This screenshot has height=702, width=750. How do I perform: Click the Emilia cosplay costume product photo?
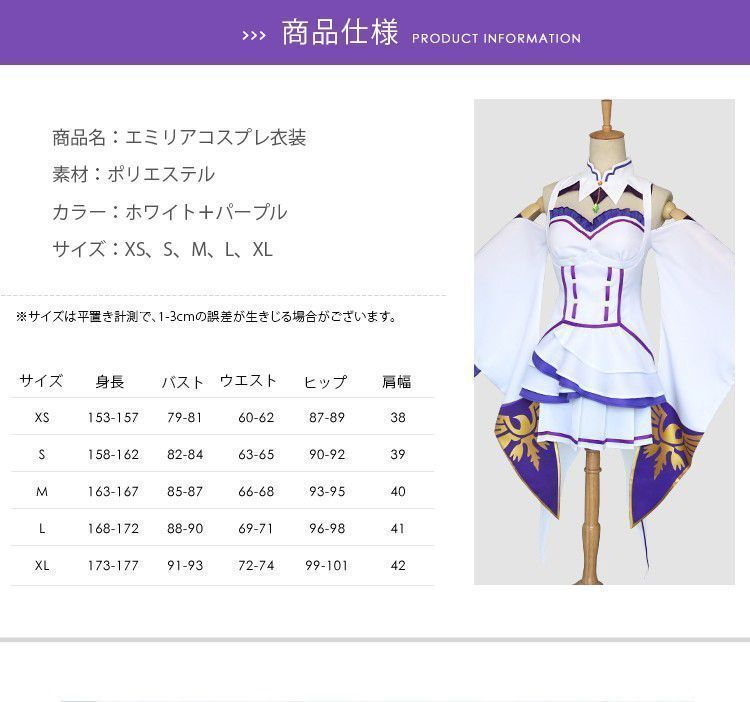click(604, 342)
